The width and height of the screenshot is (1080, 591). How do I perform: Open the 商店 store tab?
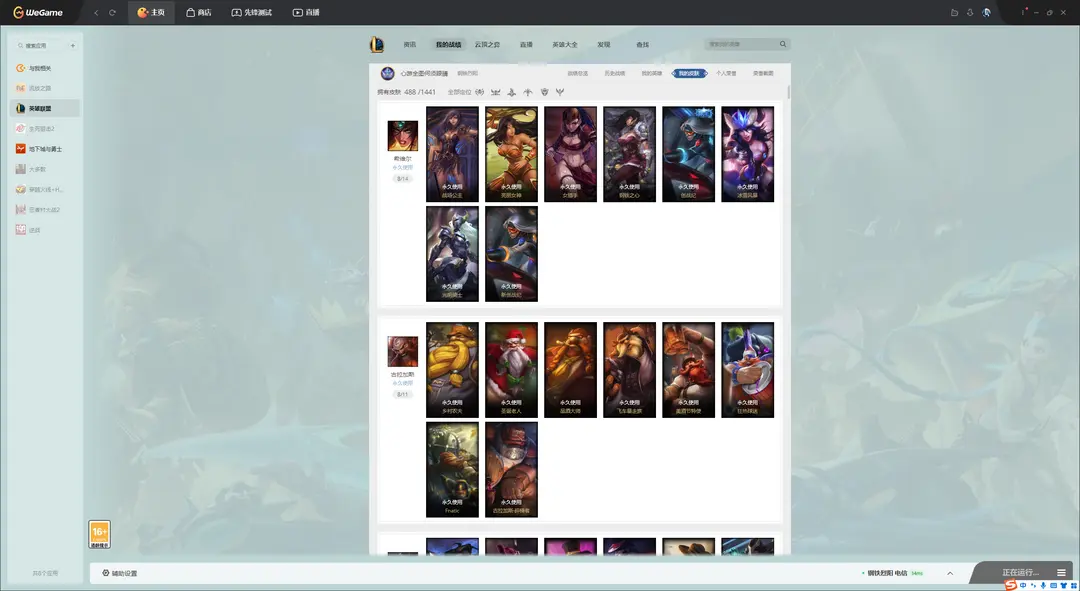(x=198, y=12)
